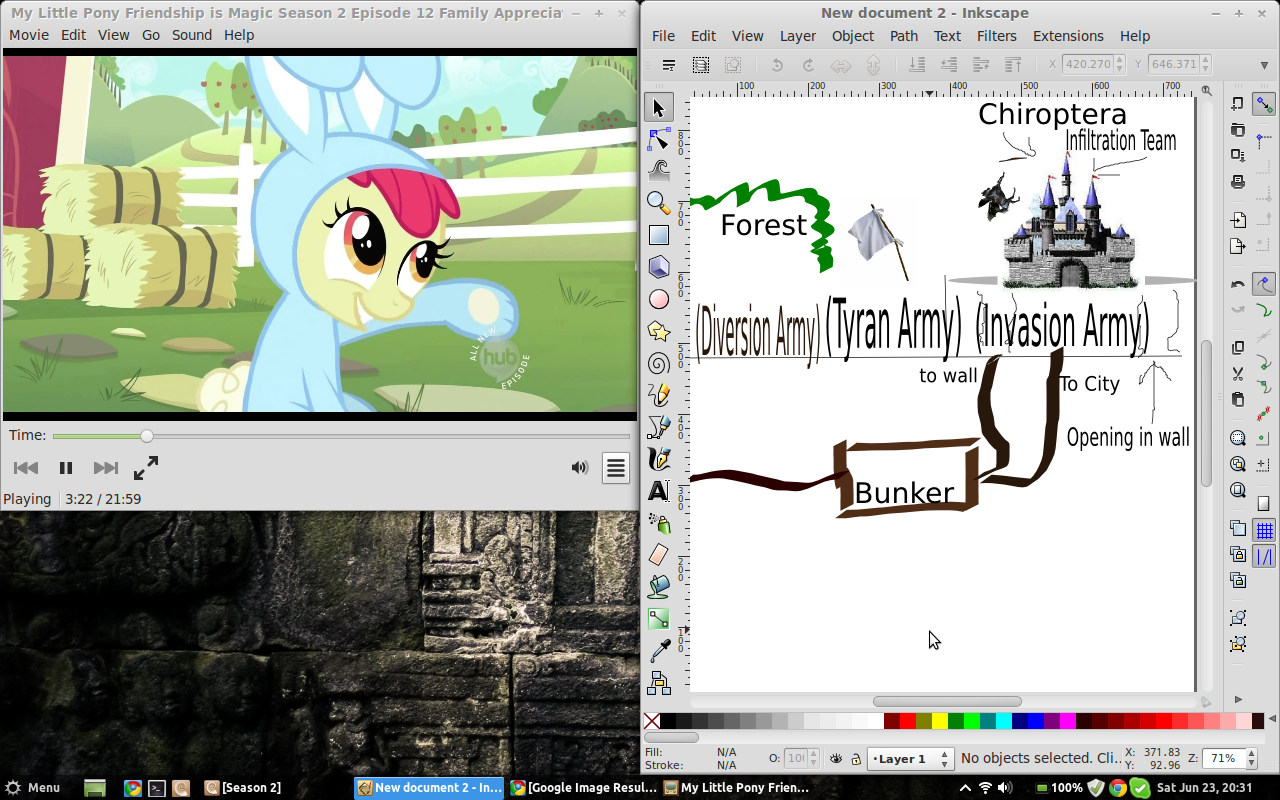The width and height of the screenshot is (1280, 800).
Task: Select the Star polygon tool
Action: [x=659, y=331]
